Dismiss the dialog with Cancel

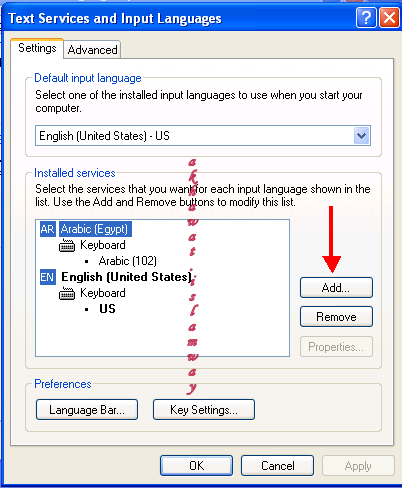277,465
